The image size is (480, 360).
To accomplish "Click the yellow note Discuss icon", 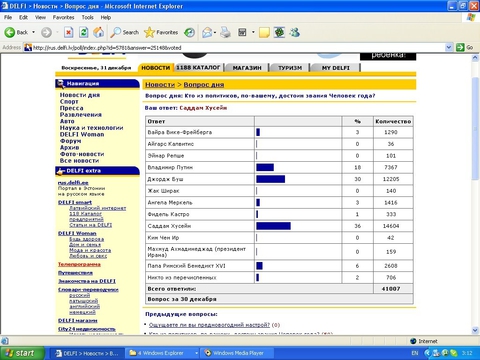I will click(264, 32).
